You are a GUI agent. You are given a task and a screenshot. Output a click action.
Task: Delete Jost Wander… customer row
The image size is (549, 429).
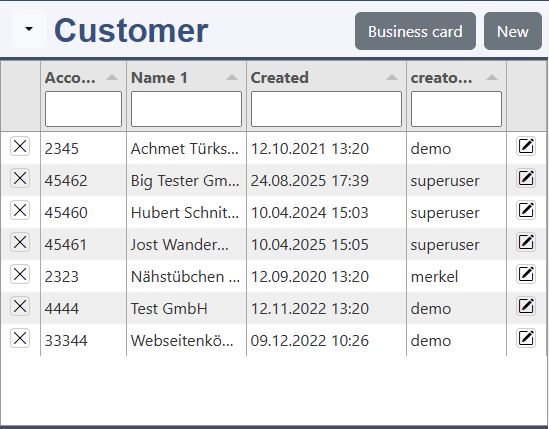pos(20,242)
